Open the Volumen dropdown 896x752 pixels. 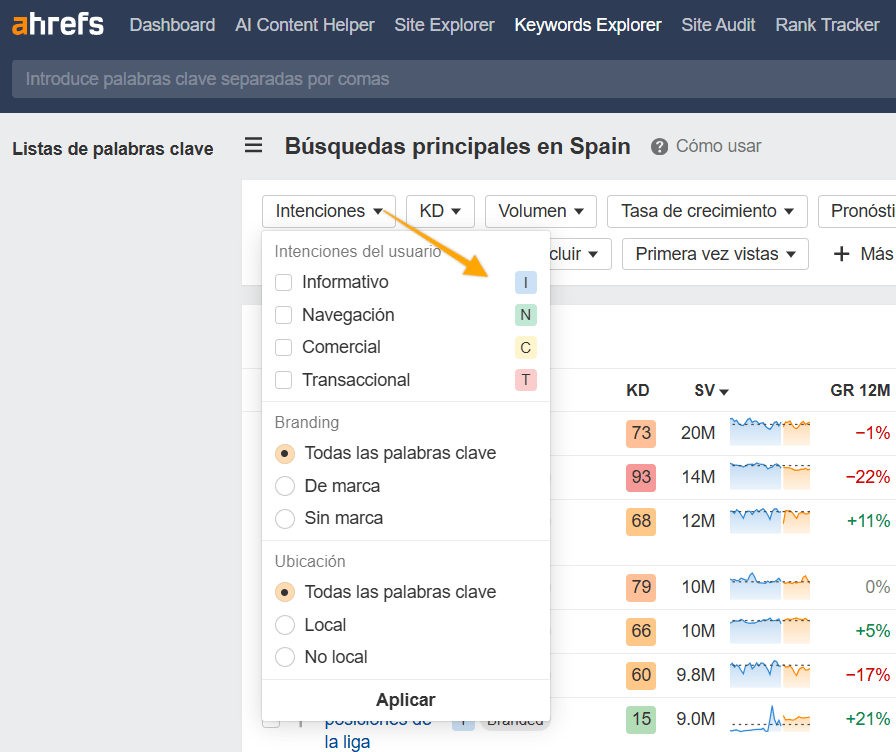point(540,211)
